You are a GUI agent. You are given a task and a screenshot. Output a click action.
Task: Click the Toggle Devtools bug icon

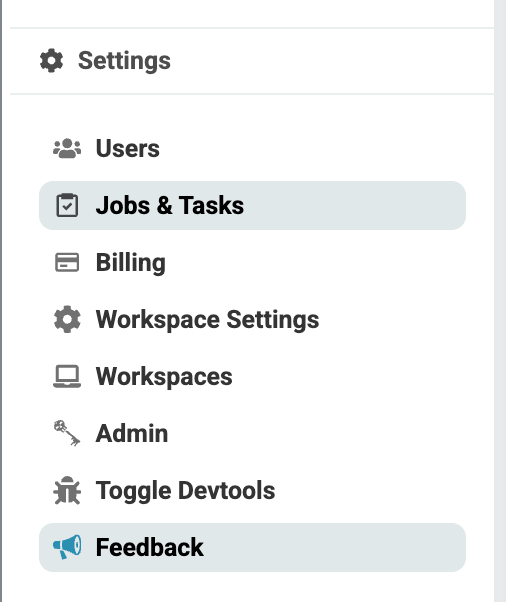67,490
